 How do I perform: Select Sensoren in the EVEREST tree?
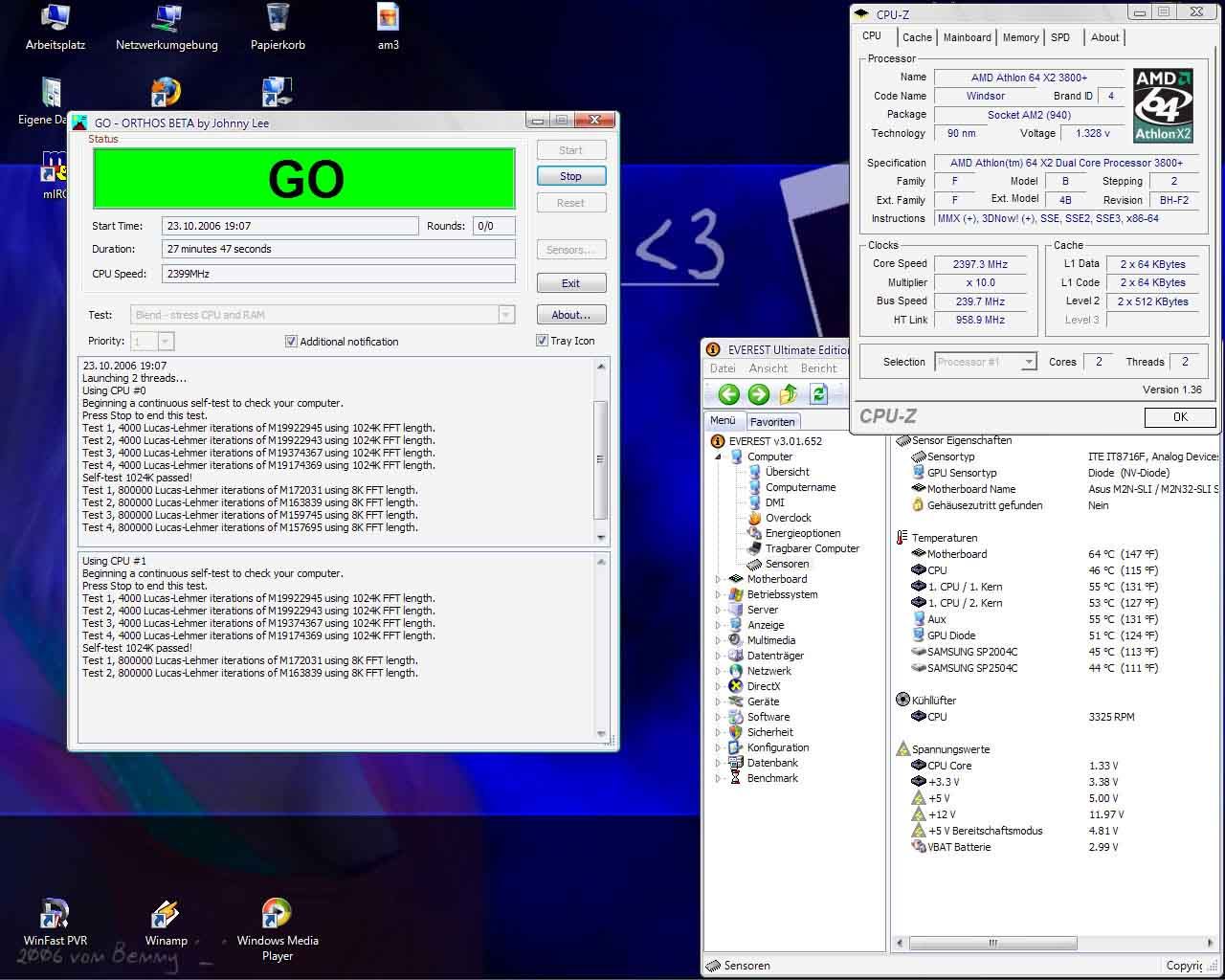[787, 564]
